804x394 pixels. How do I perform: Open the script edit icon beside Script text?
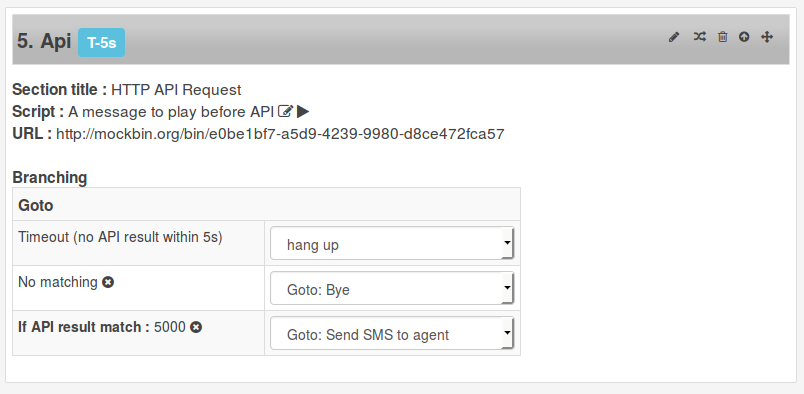(x=286, y=111)
